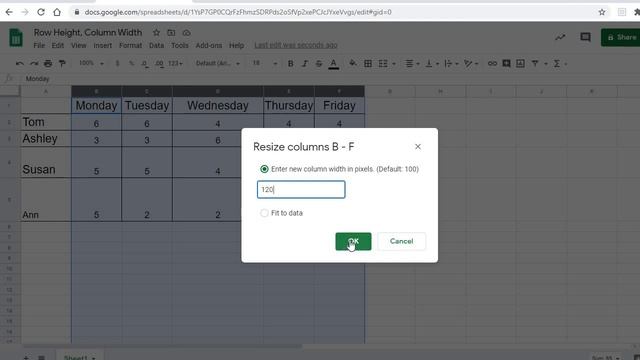Toggle Italic formatting
640x360 pixels.
tap(305, 63)
